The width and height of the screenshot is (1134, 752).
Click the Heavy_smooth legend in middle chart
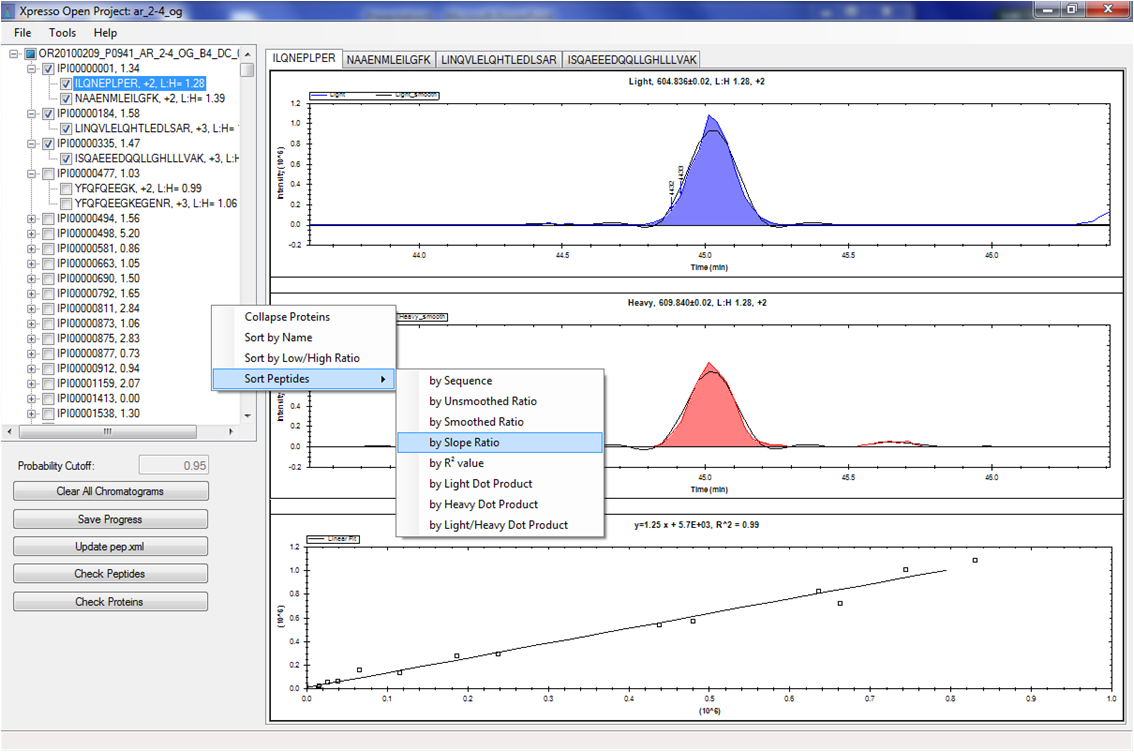pos(422,317)
